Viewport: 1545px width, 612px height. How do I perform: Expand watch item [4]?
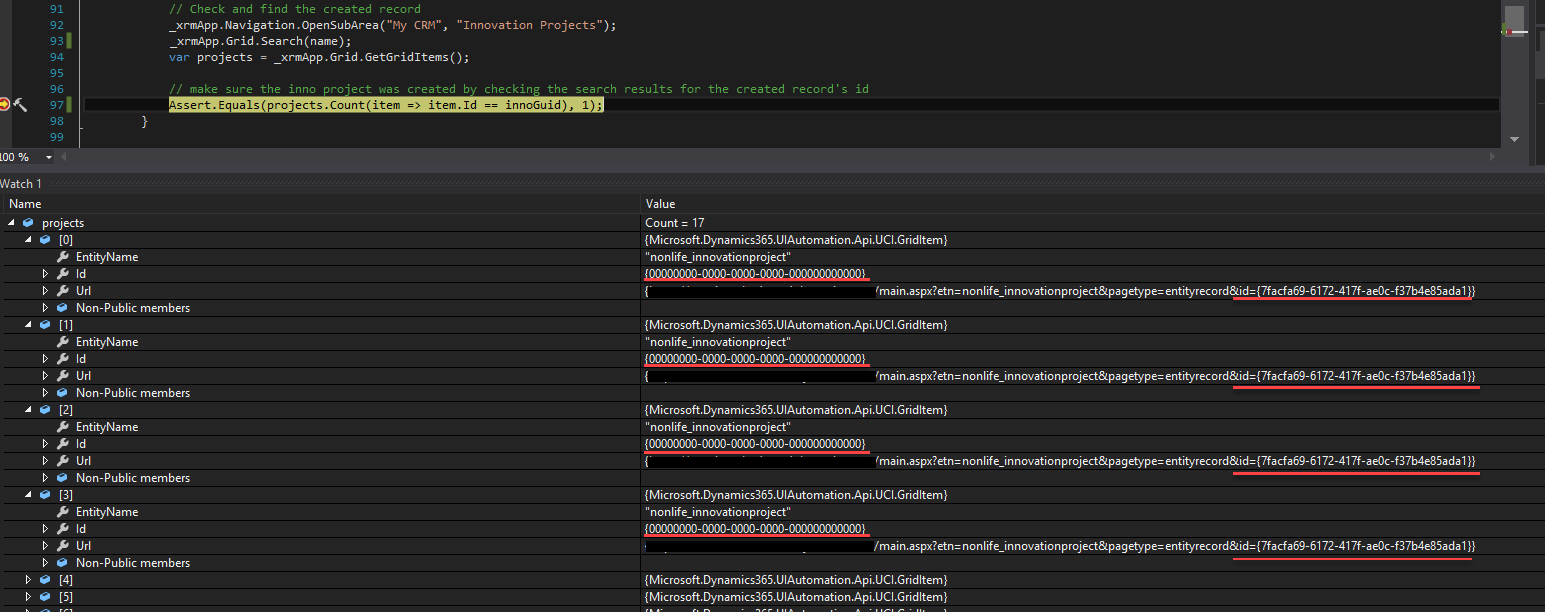click(x=28, y=579)
